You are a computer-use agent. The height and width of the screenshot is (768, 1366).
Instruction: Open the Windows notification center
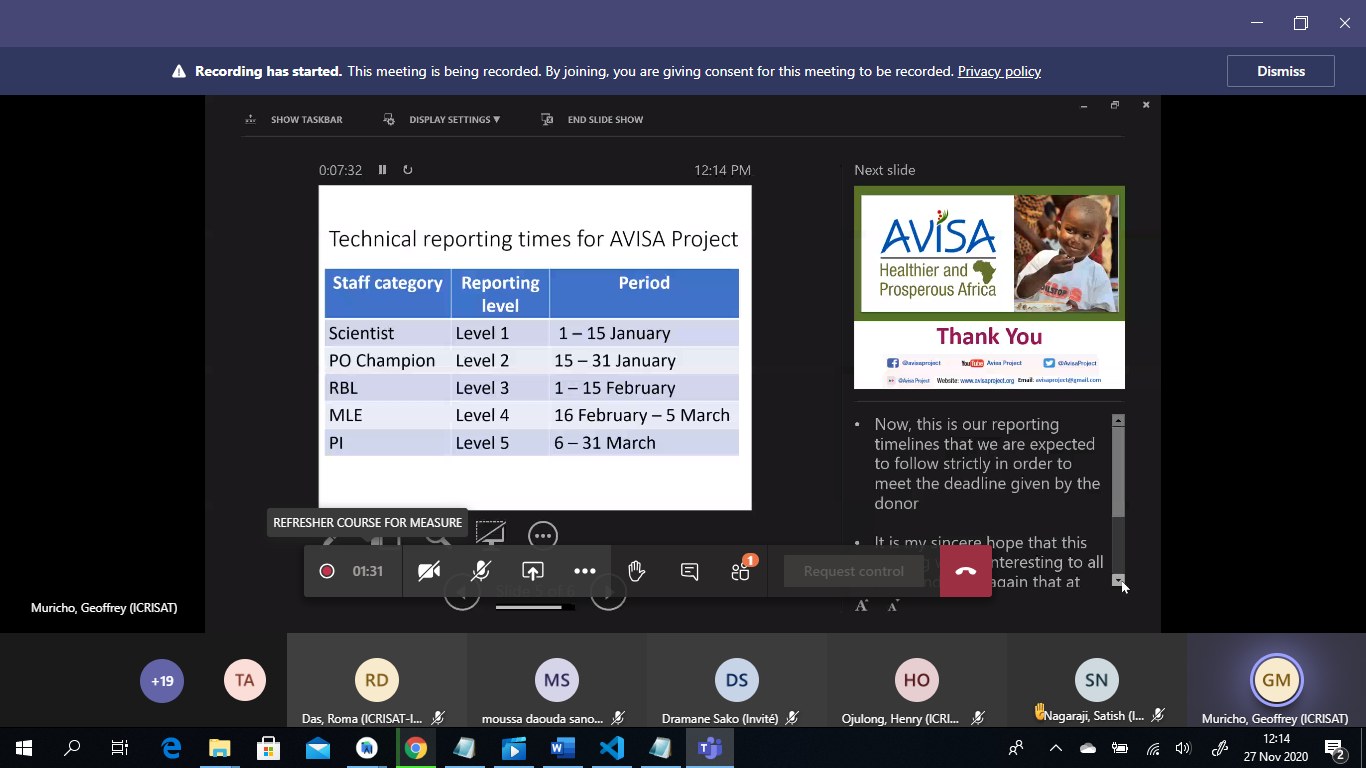[x=1335, y=747]
